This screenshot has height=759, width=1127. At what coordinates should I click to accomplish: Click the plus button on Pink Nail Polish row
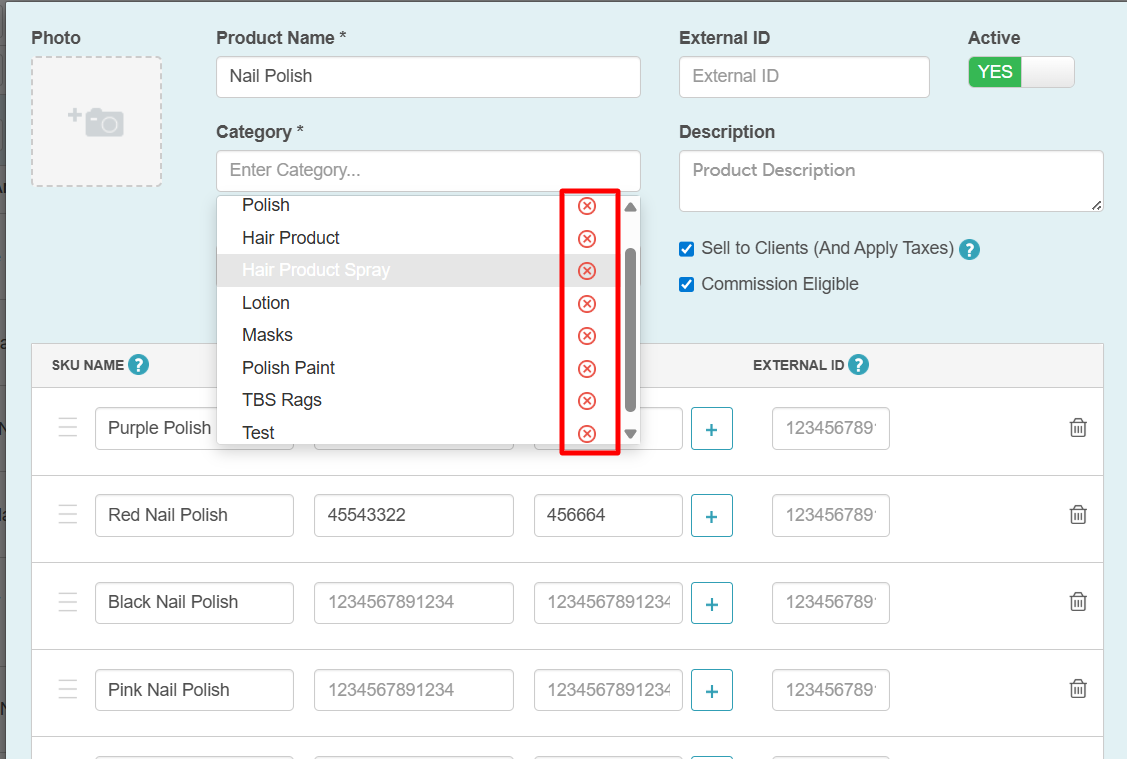pyautogui.click(x=712, y=690)
